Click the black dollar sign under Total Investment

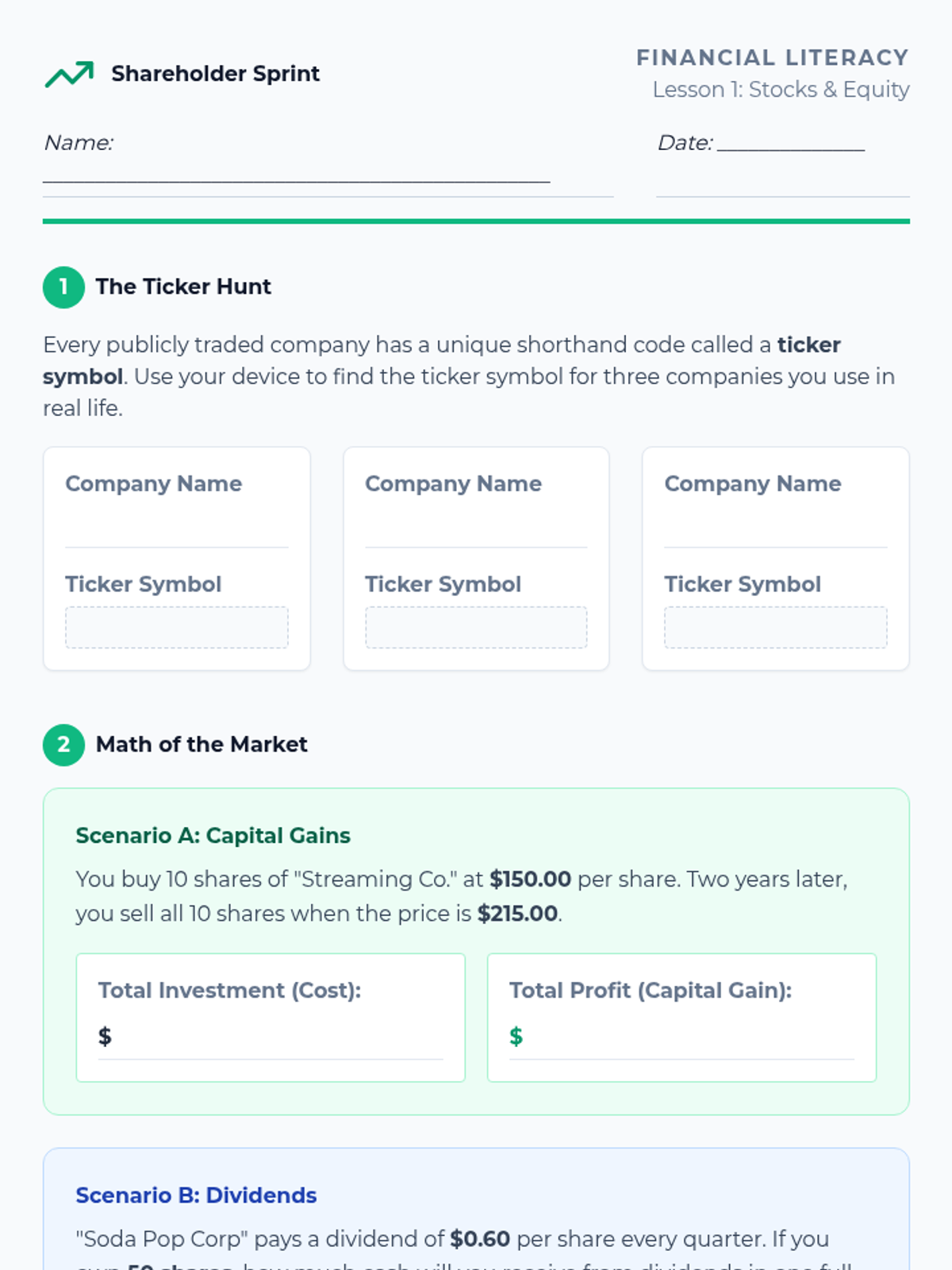105,1036
